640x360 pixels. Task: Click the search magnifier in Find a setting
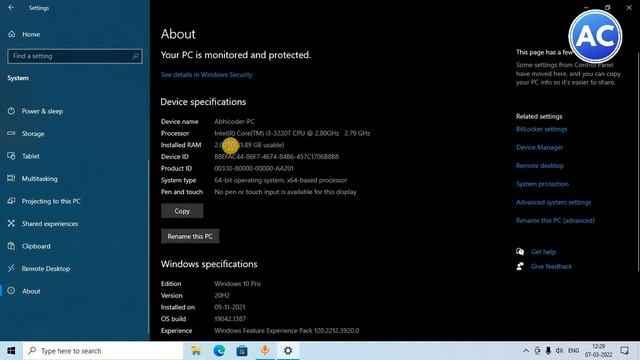coord(135,56)
